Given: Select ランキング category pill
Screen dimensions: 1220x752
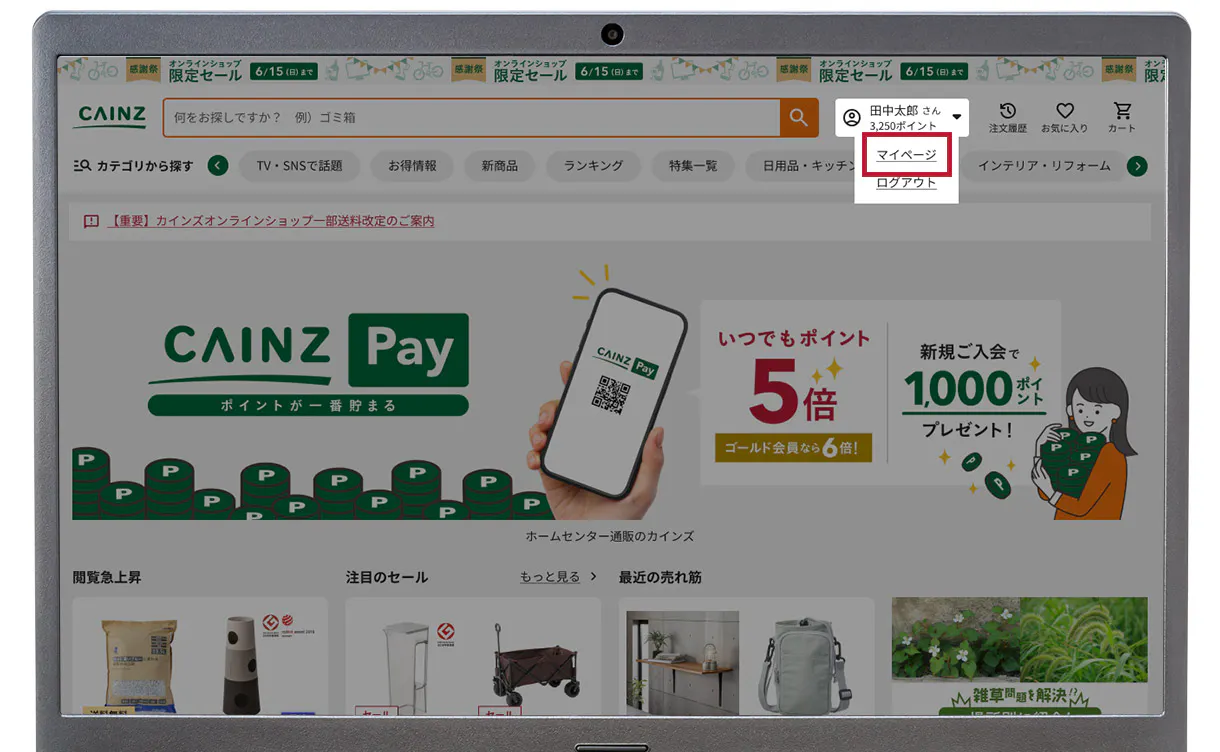Looking at the screenshot, I should [x=593, y=166].
